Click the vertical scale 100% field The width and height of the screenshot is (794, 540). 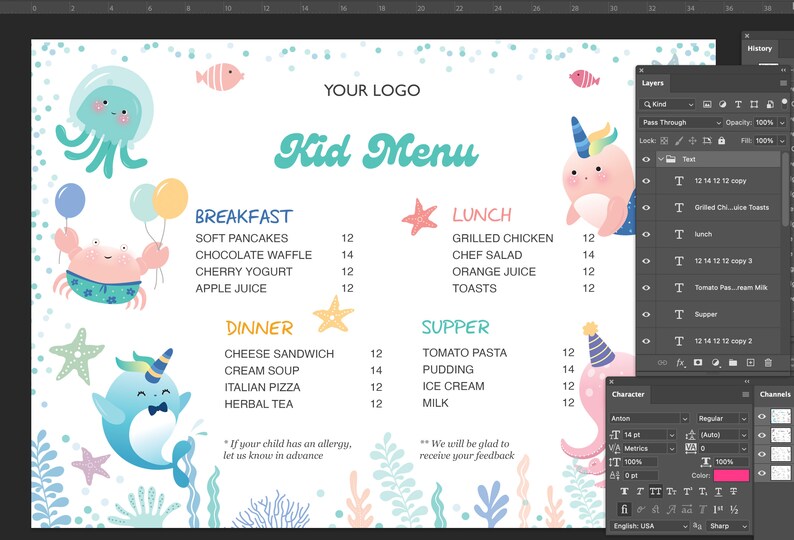point(639,462)
